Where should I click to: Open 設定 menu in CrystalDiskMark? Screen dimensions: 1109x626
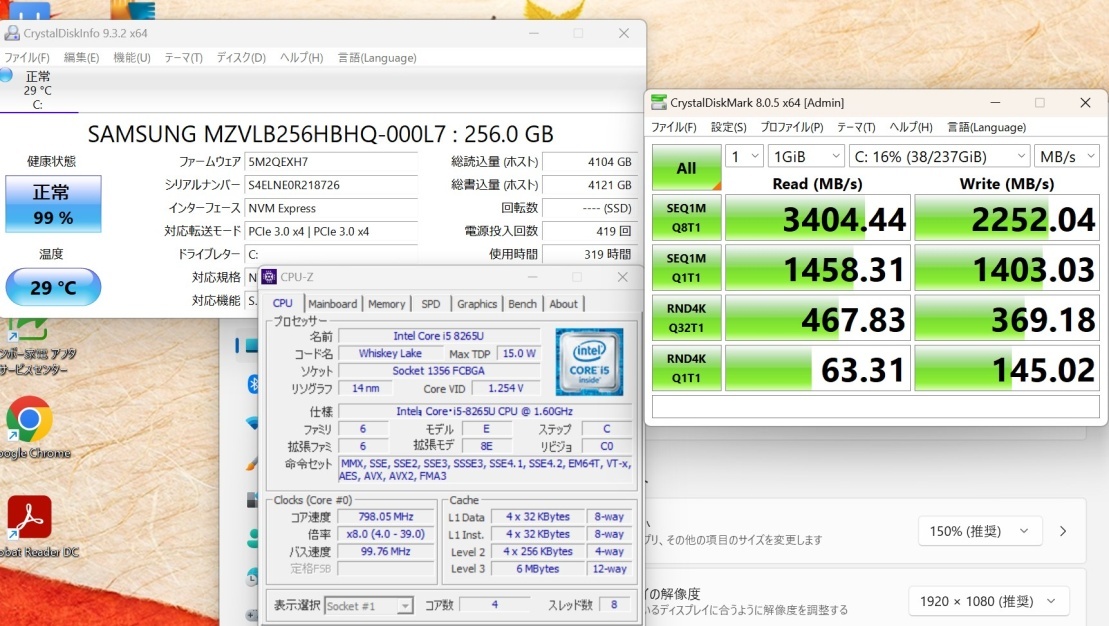(x=728, y=127)
